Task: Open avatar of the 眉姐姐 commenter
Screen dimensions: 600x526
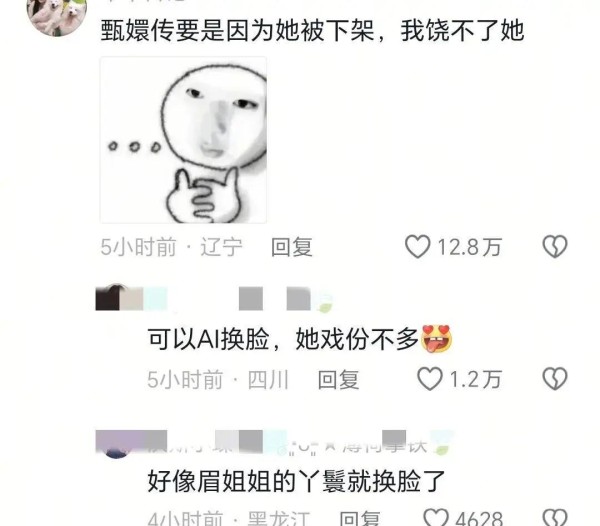Action: click(119, 445)
